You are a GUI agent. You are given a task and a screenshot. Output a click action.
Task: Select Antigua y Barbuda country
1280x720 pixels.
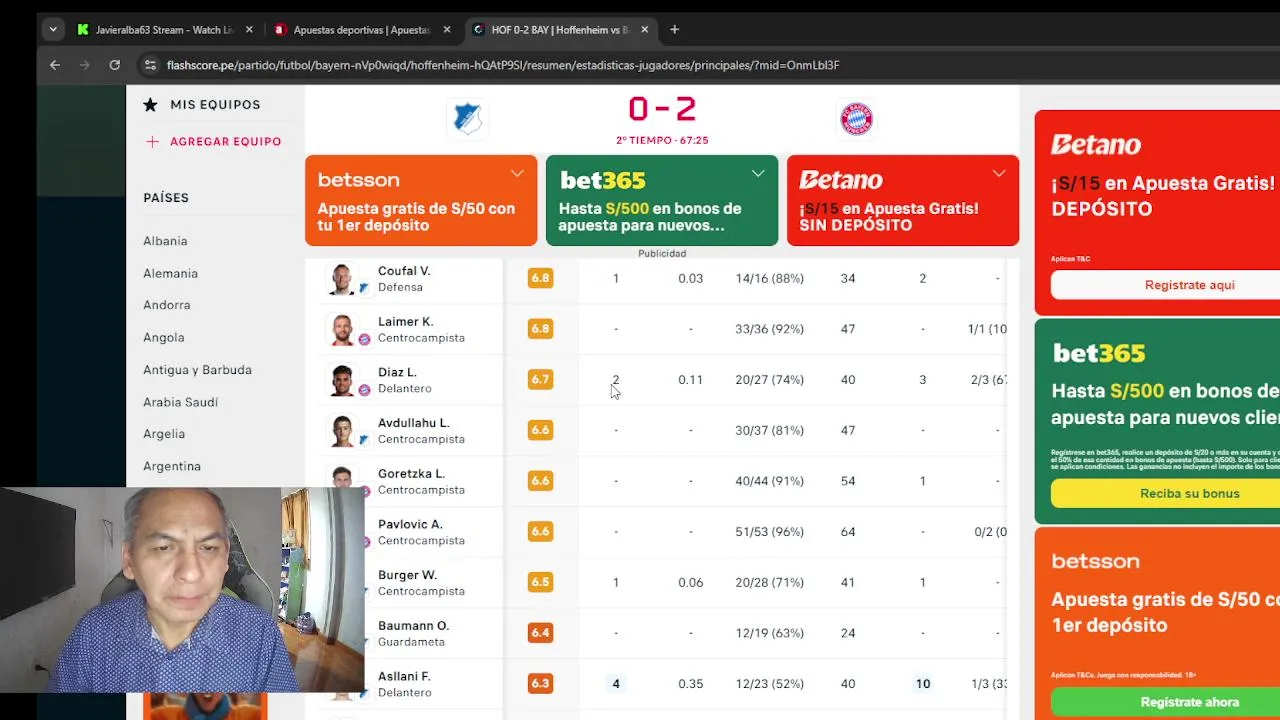[197, 370]
